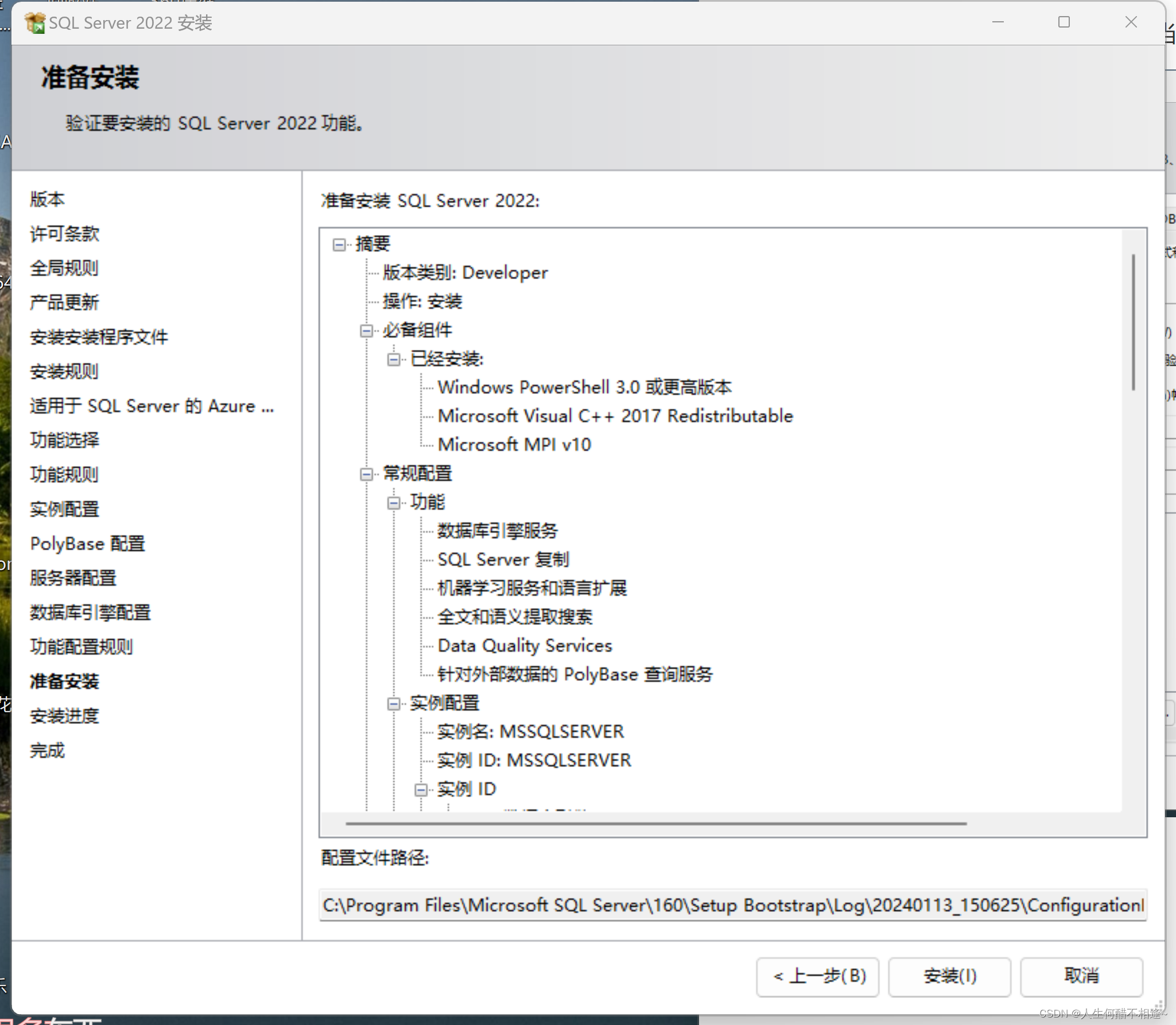
Task: Collapse the 已经安装 node
Action: coord(394,360)
